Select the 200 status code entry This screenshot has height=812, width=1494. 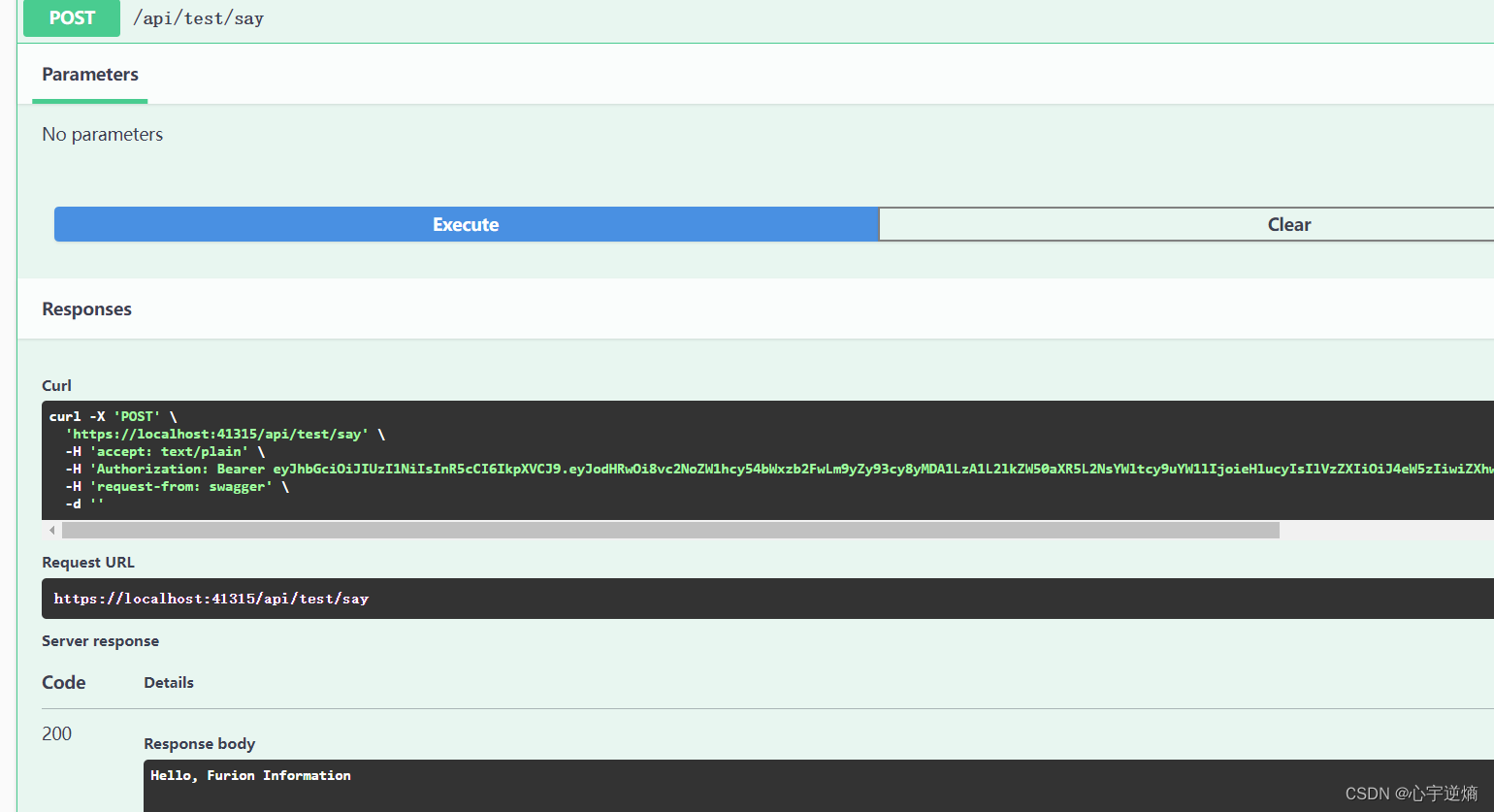pos(56,733)
